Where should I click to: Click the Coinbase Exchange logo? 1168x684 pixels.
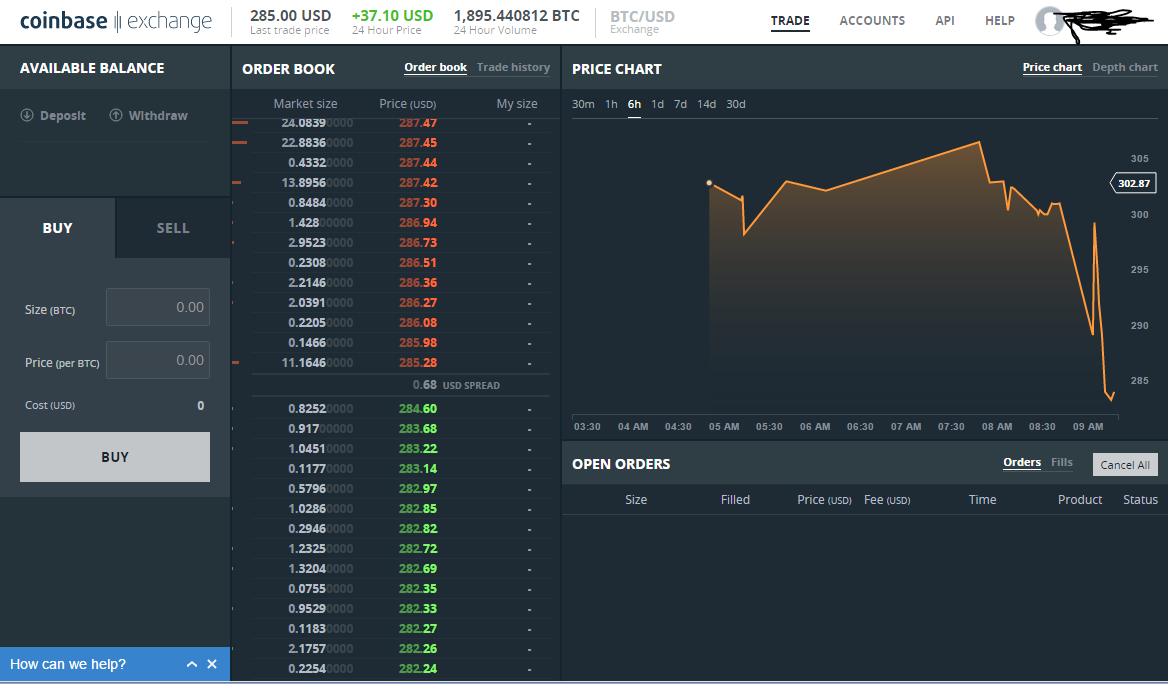tap(115, 21)
